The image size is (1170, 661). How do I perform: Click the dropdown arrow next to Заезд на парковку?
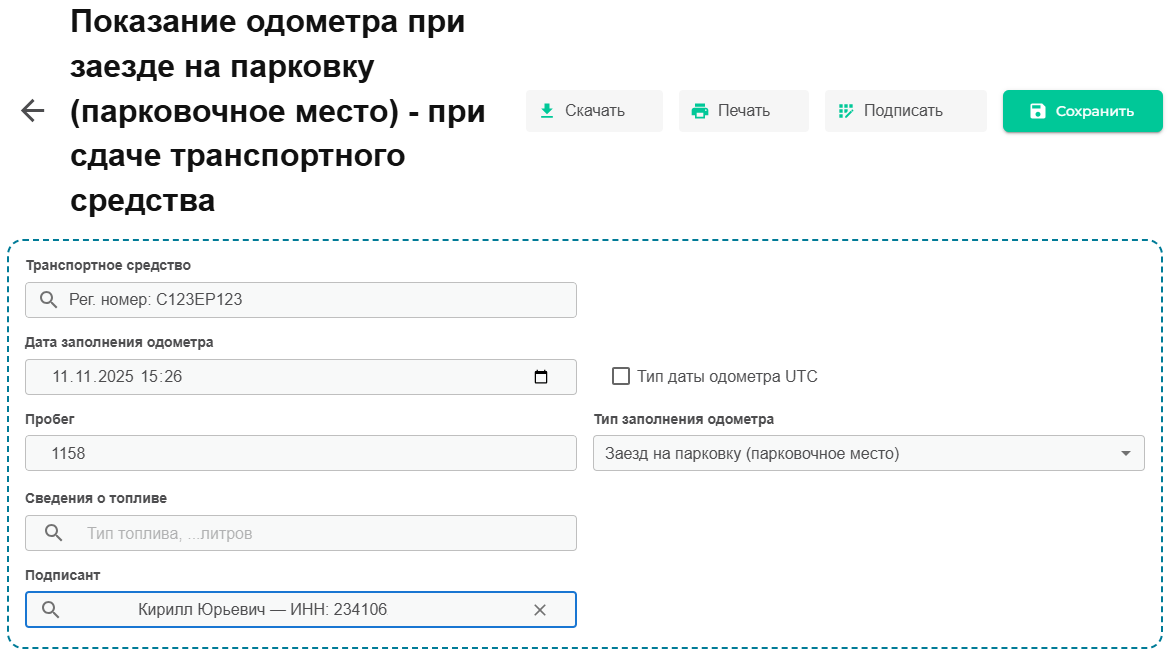[x=1126, y=453]
